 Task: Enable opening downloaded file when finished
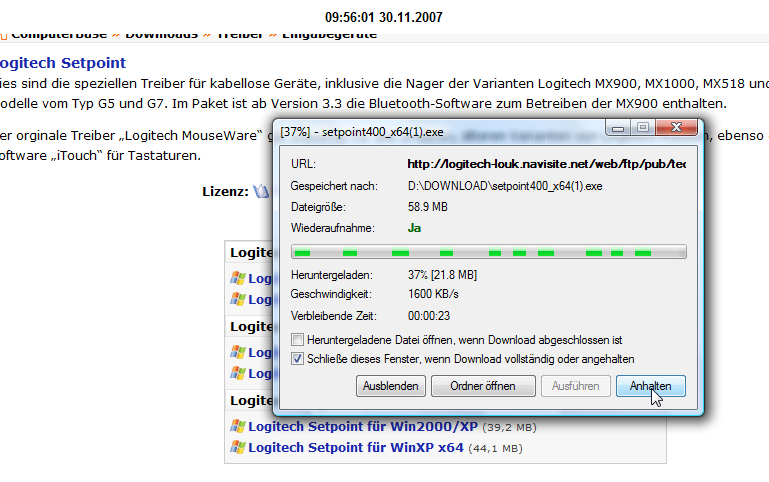click(x=297, y=339)
